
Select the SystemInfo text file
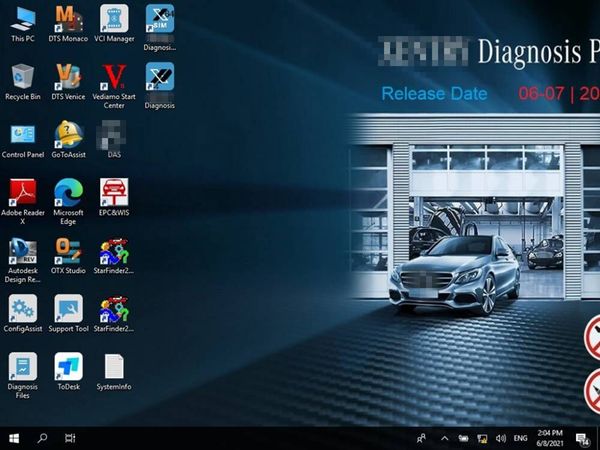pyautogui.click(x=114, y=372)
